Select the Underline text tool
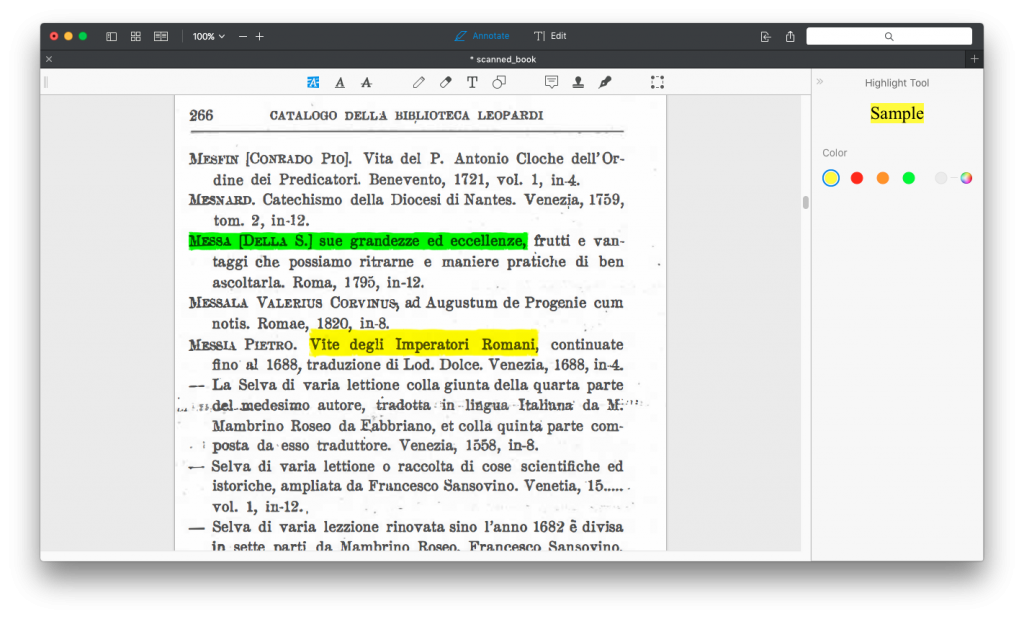 [340, 82]
